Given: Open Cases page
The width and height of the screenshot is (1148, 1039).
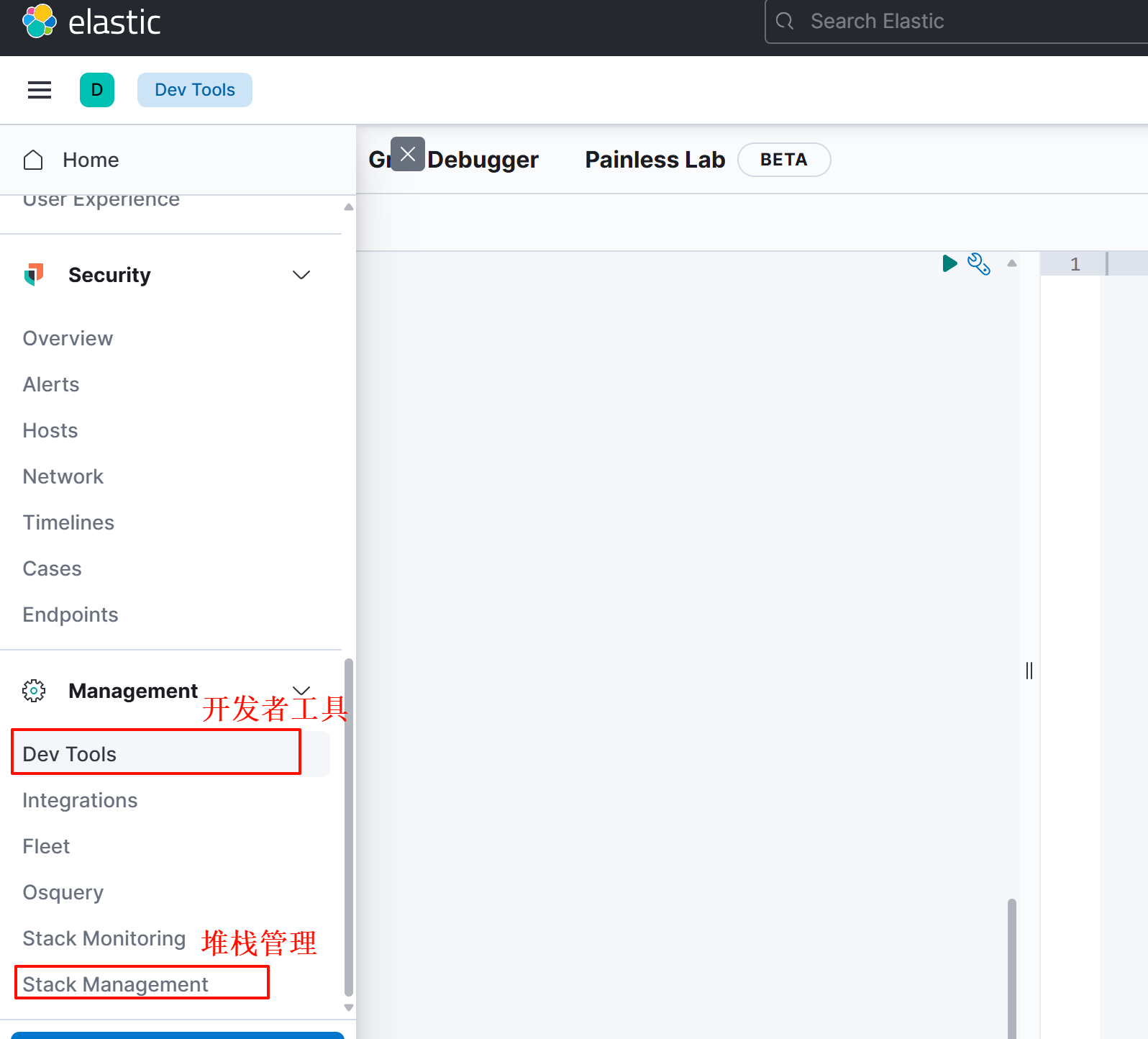Looking at the screenshot, I should pos(53,568).
